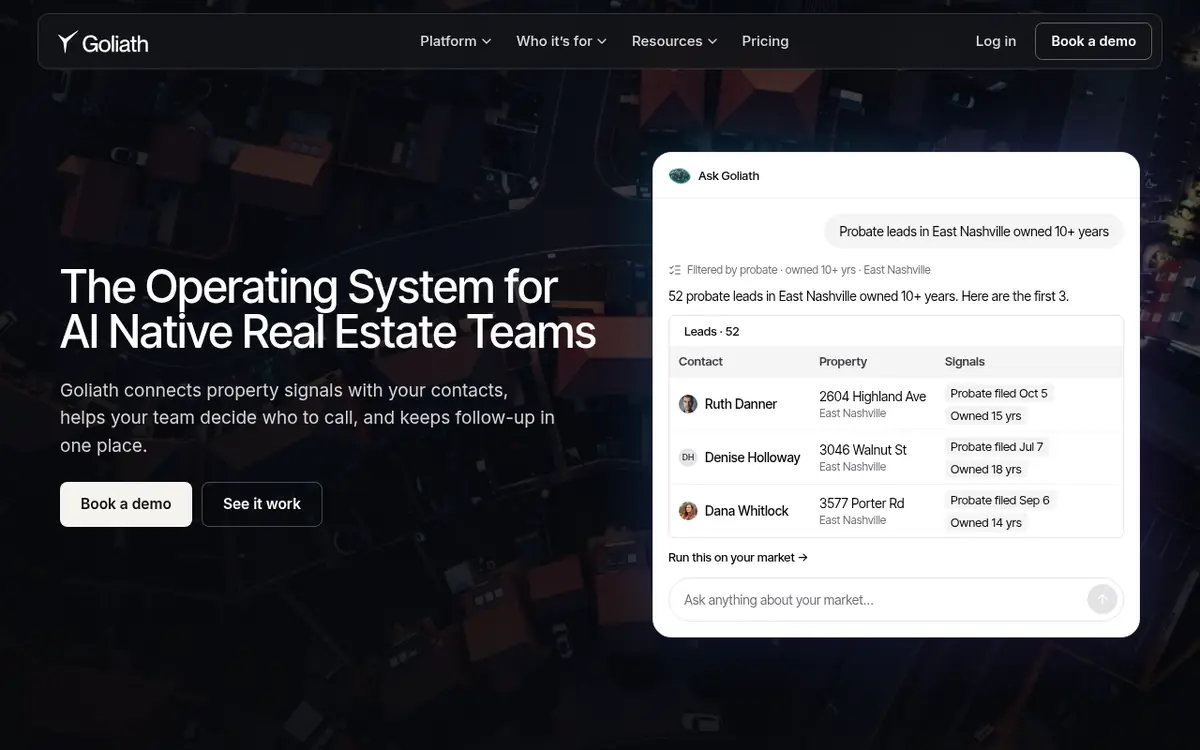1200x750 pixels.
Task: Select the Denise Holloway contact name
Action: click(x=752, y=457)
